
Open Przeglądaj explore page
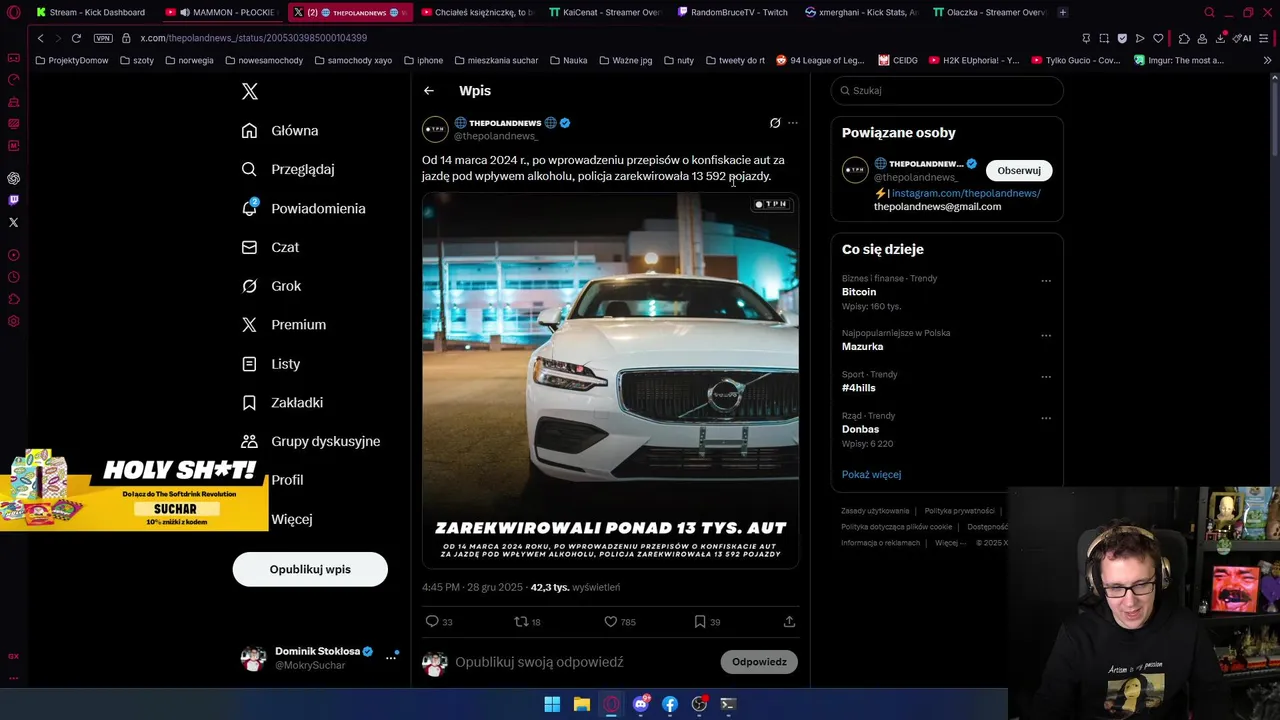click(x=288, y=169)
